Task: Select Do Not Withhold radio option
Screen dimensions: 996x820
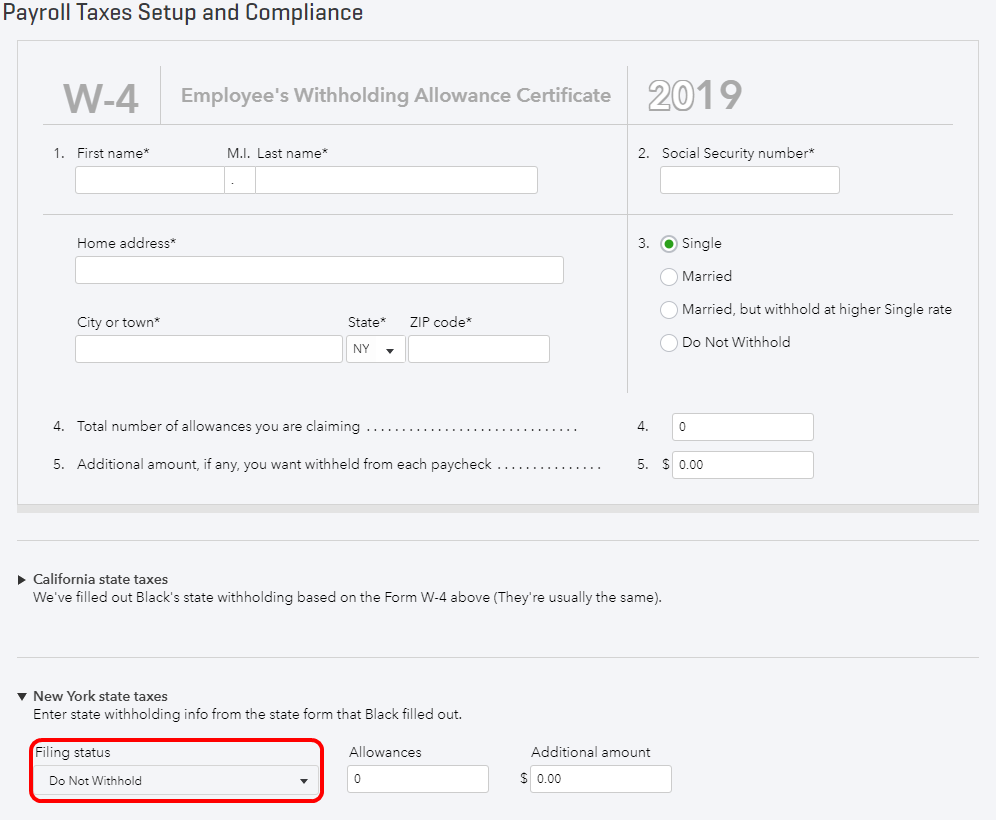Action: click(669, 343)
